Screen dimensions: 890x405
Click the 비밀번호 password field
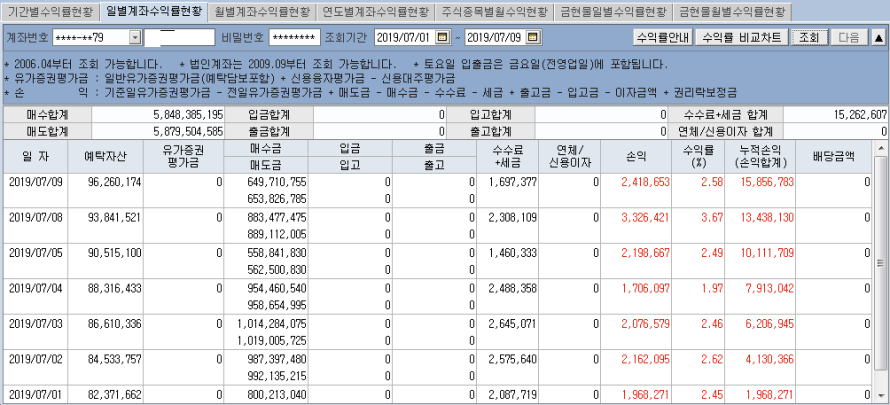click(x=294, y=37)
